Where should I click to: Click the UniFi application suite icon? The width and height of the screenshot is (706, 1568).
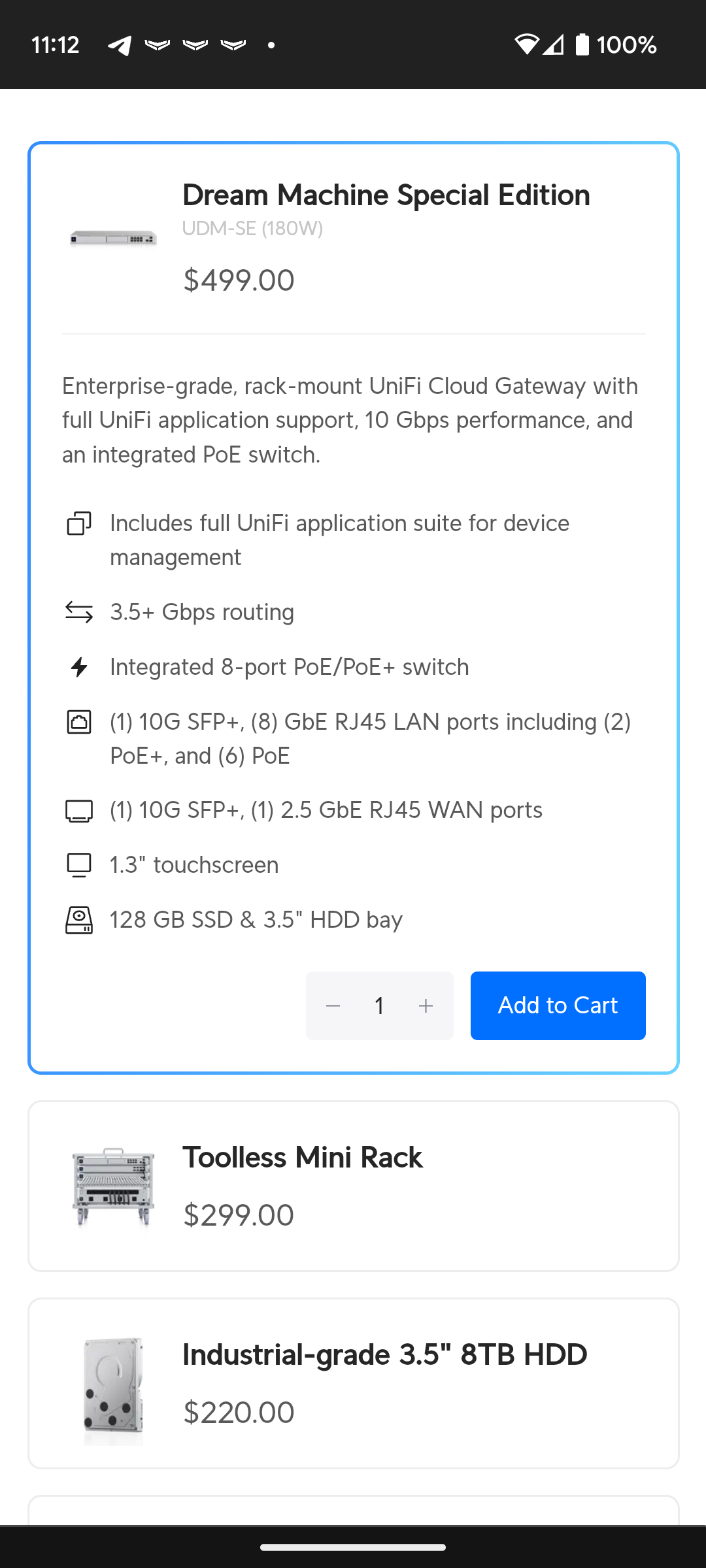(x=79, y=523)
